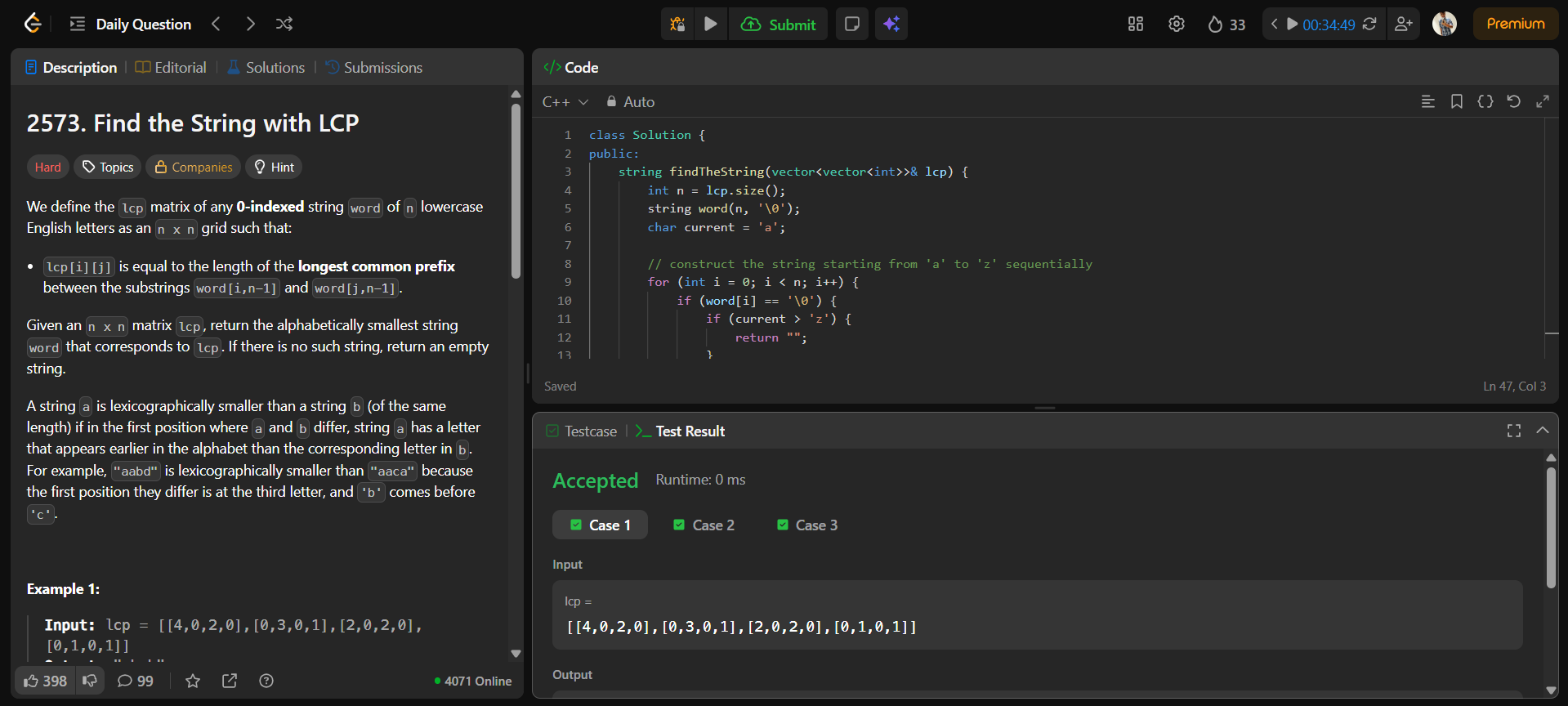Image resolution: width=1568 pixels, height=706 pixels.
Task: Switch to the Editorial tab
Action: [171, 68]
